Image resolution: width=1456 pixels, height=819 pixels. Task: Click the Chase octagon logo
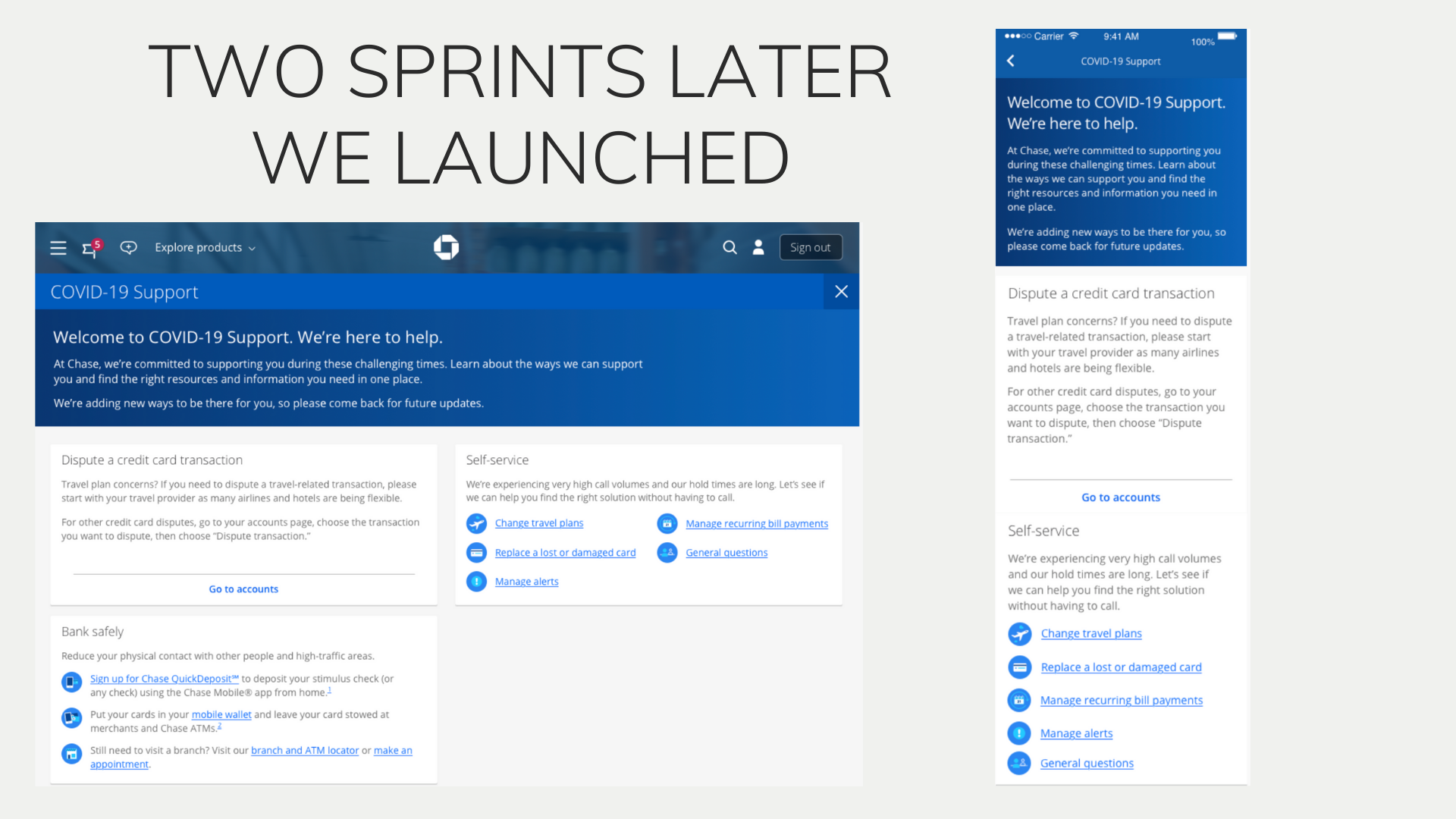pos(446,247)
